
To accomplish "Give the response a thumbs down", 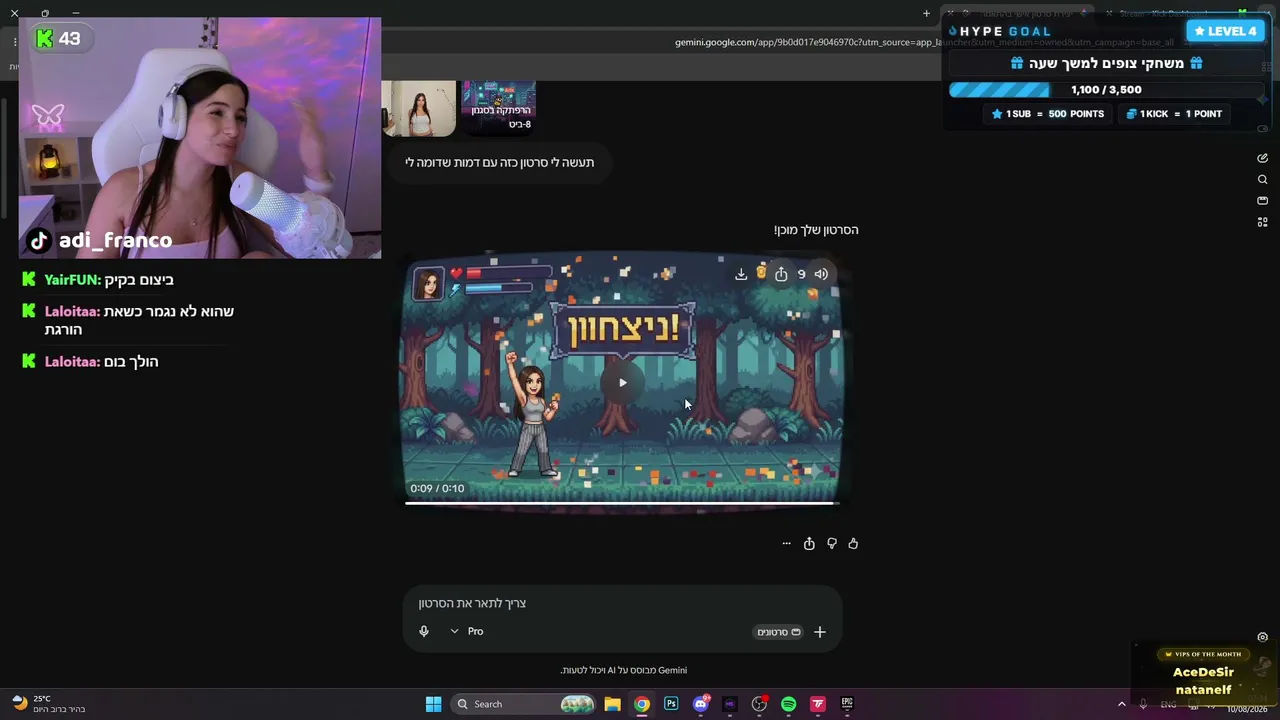I will click(x=831, y=544).
